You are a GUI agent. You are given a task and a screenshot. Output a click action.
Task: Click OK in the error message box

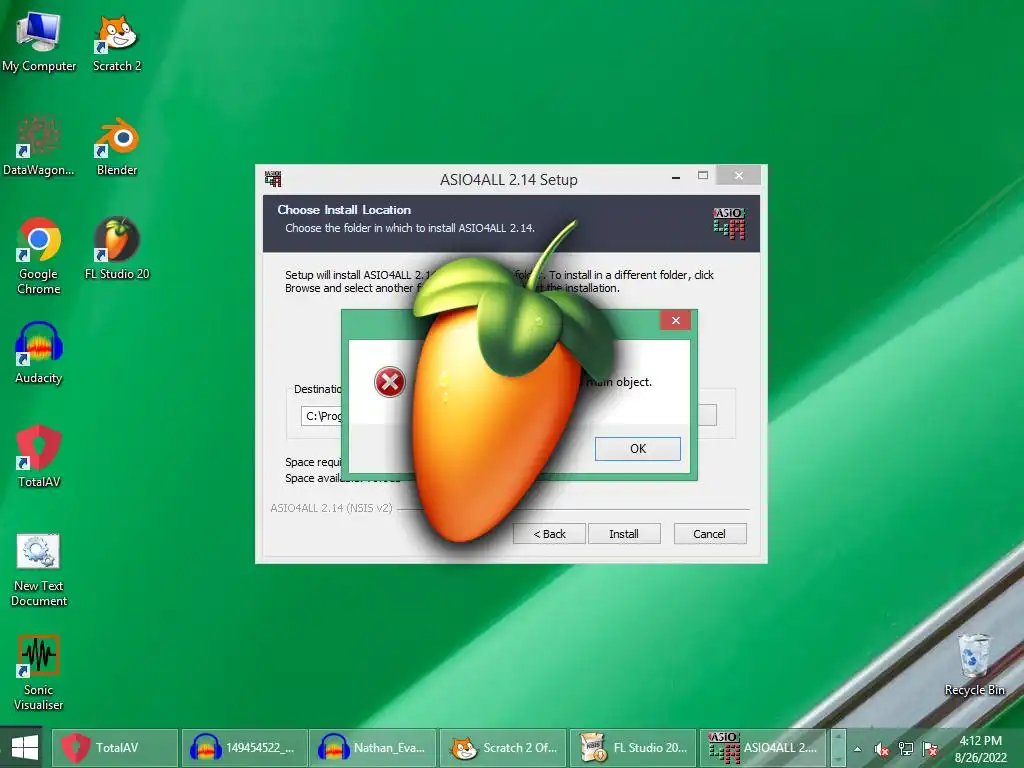tap(637, 449)
